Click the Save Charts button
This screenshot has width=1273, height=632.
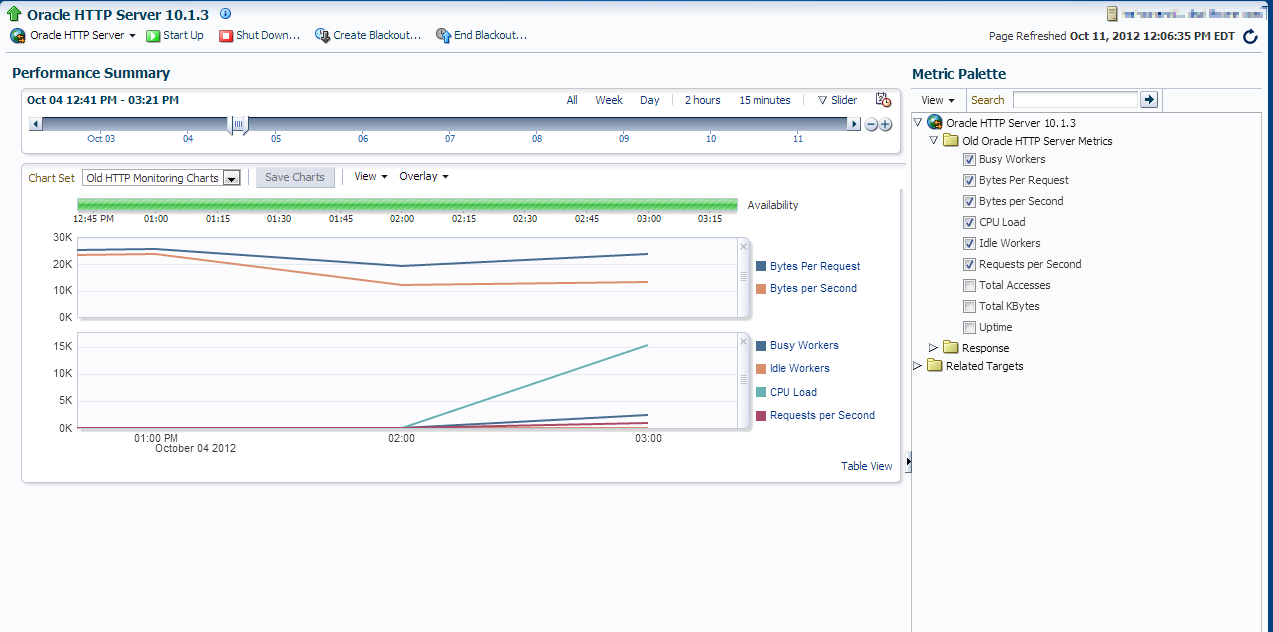pos(295,177)
